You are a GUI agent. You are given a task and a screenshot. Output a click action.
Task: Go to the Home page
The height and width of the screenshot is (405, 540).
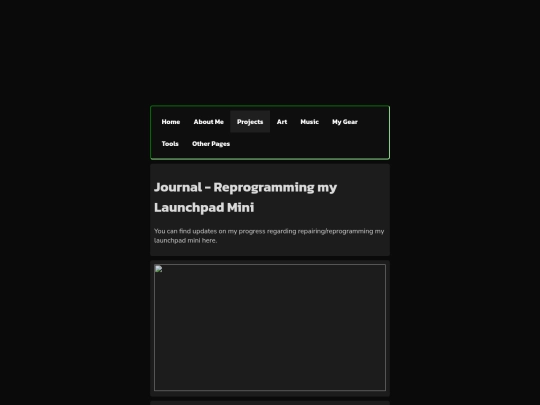point(171,122)
